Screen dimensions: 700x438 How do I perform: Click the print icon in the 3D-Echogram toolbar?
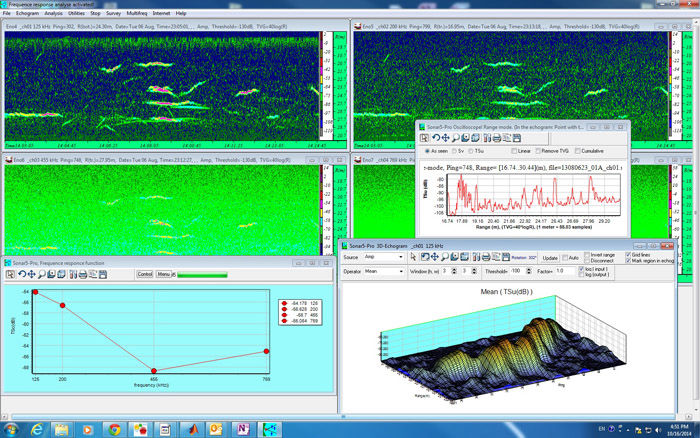click(486, 257)
